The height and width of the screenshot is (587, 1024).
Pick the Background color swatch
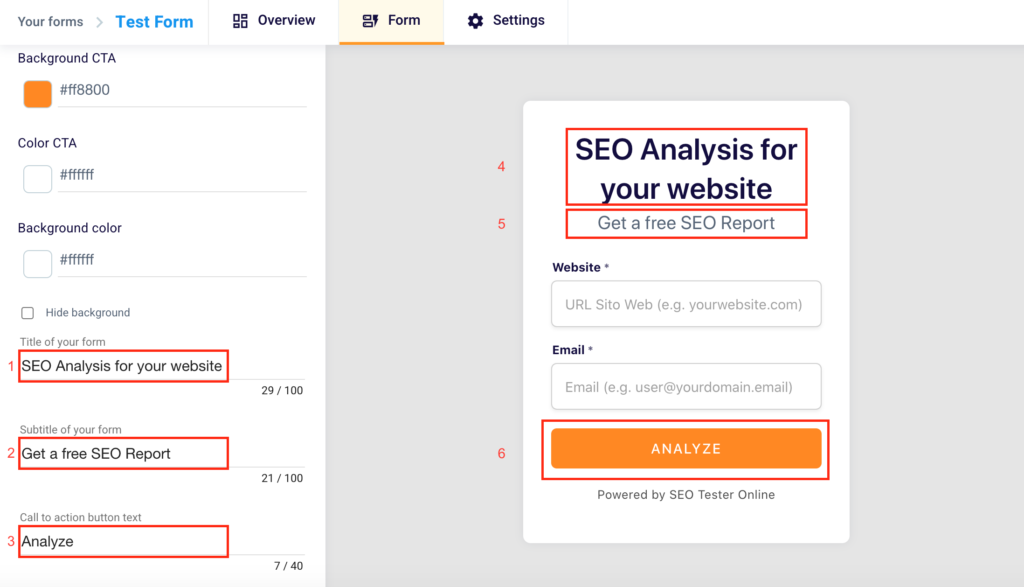pyautogui.click(x=38, y=264)
